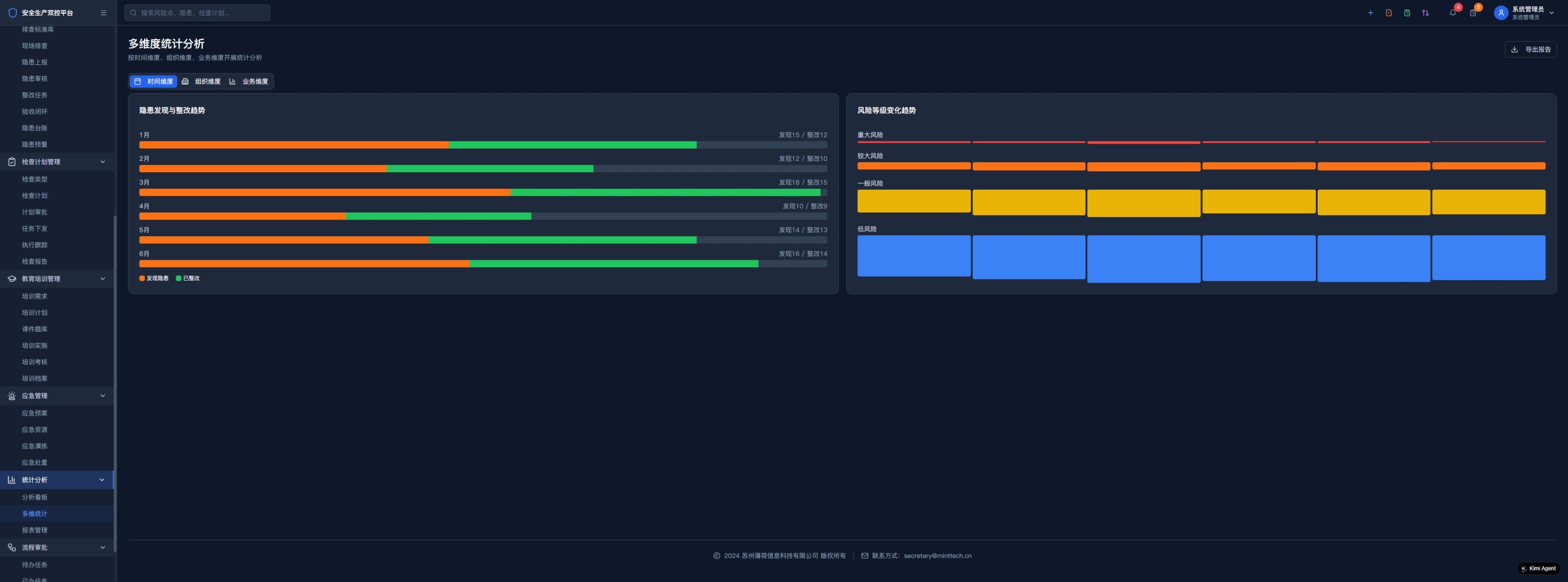Viewport: 1568px width, 582px height.
Task: Click the 导出报告 button
Action: click(x=1531, y=49)
